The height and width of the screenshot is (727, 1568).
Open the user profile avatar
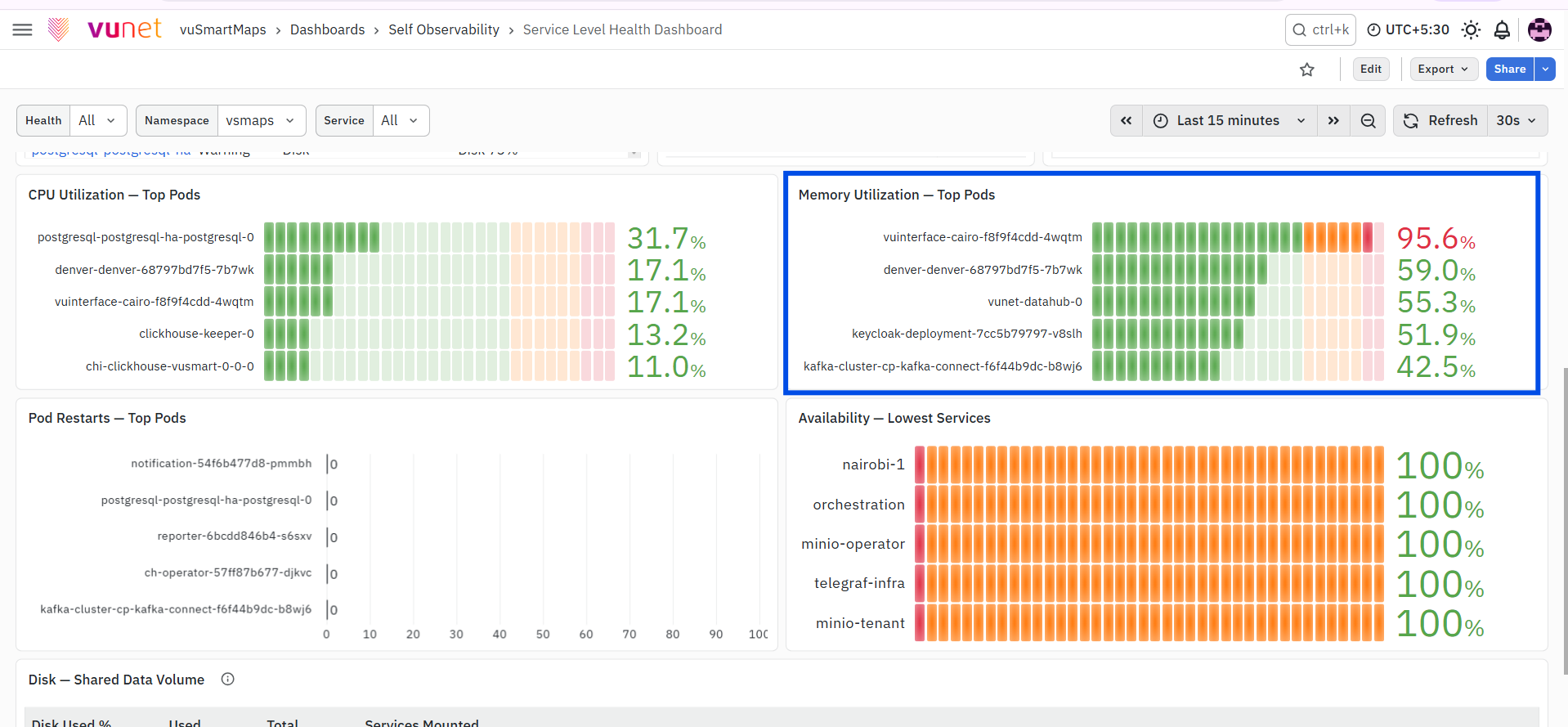coord(1539,30)
